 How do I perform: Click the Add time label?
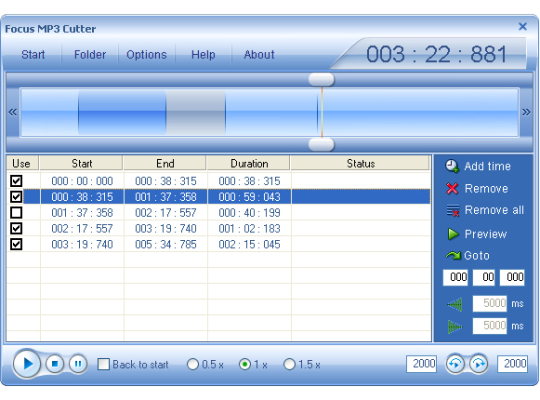click(x=487, y=166)
